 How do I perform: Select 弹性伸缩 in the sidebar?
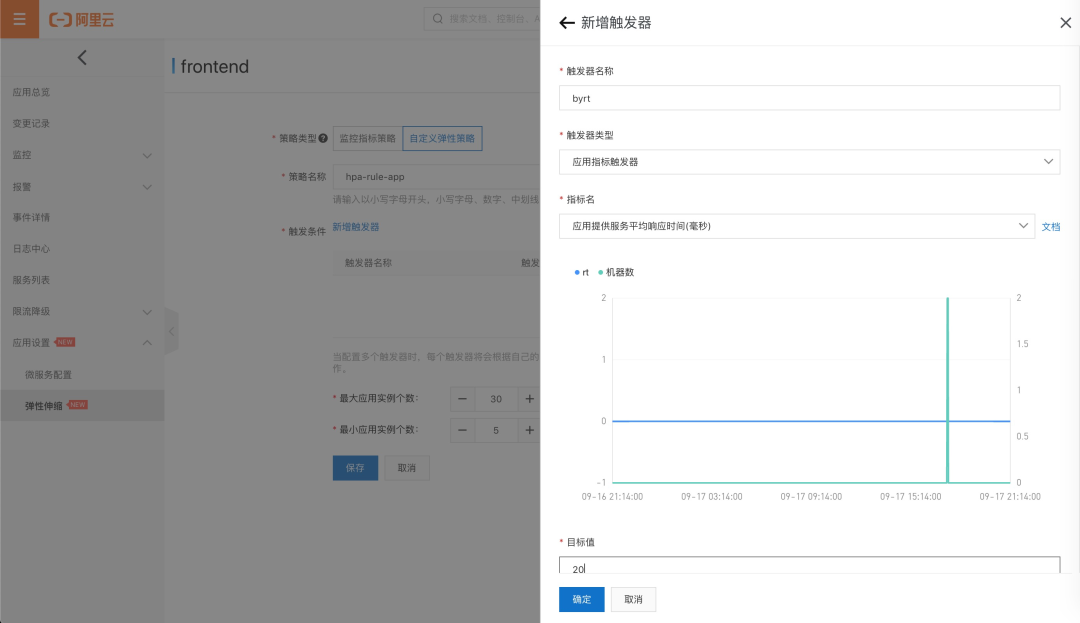[x=82, y=405]
